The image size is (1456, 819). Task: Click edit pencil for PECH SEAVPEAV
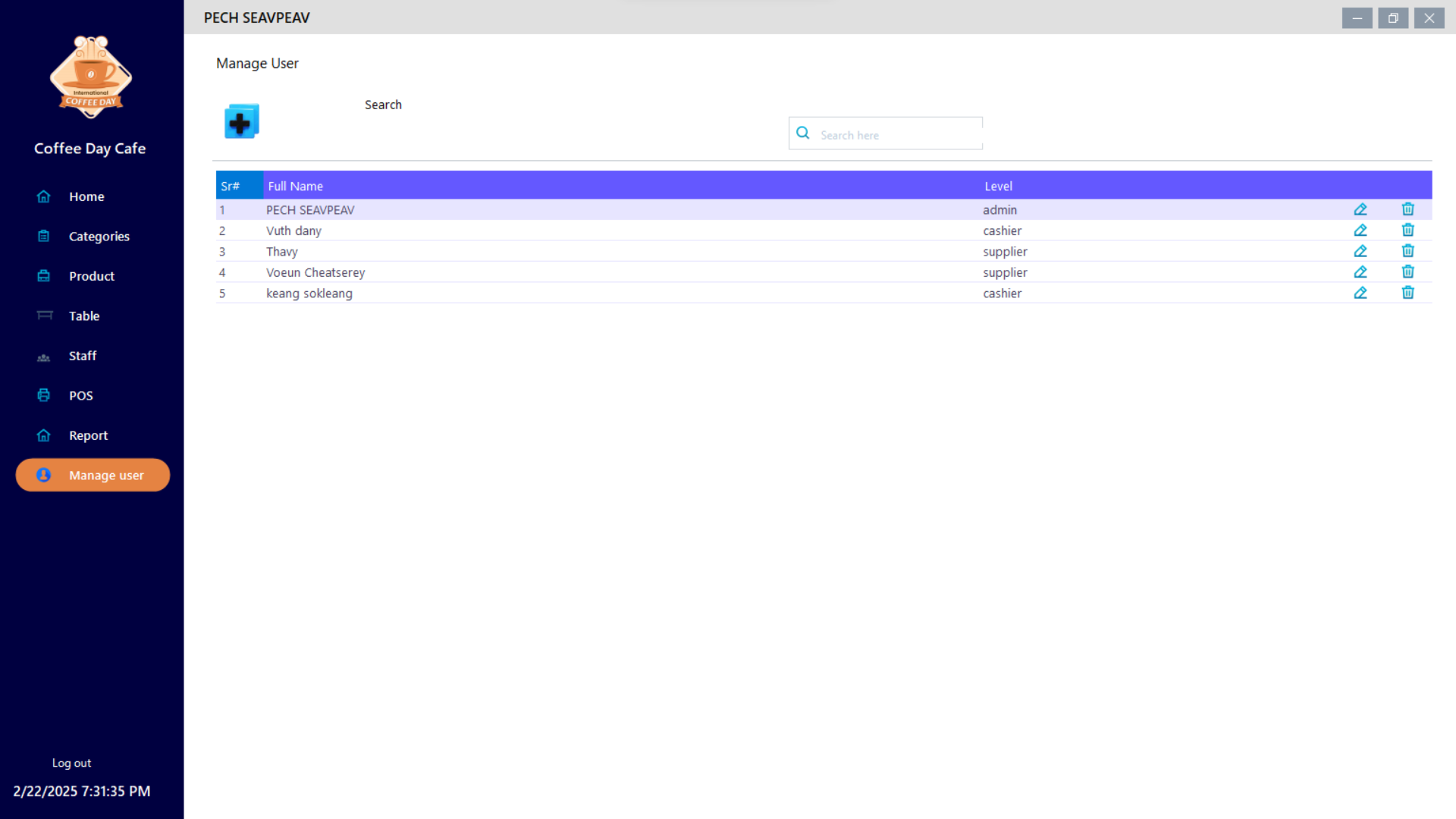[1360, 209]
